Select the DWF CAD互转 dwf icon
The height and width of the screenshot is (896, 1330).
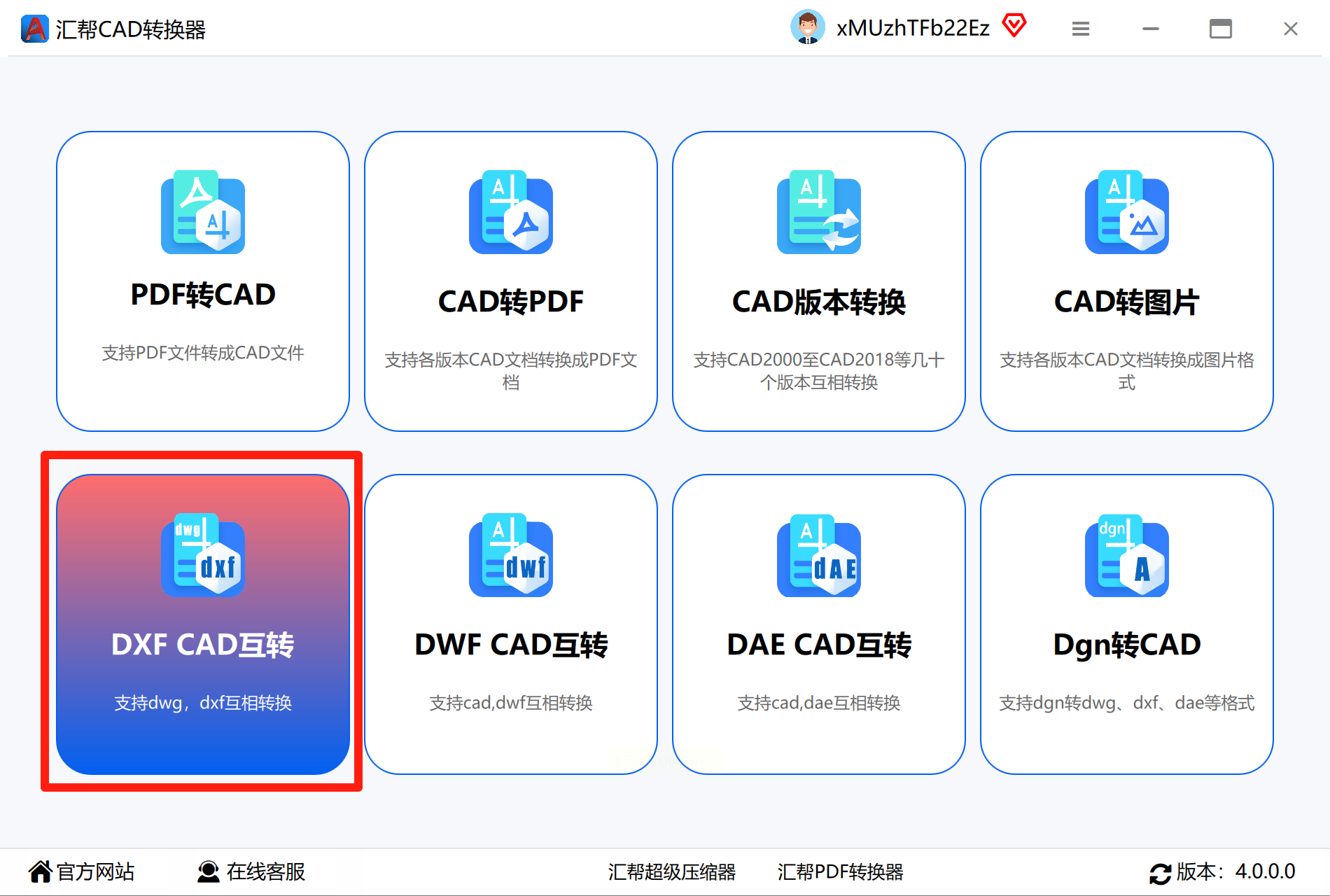click(511, 555)
